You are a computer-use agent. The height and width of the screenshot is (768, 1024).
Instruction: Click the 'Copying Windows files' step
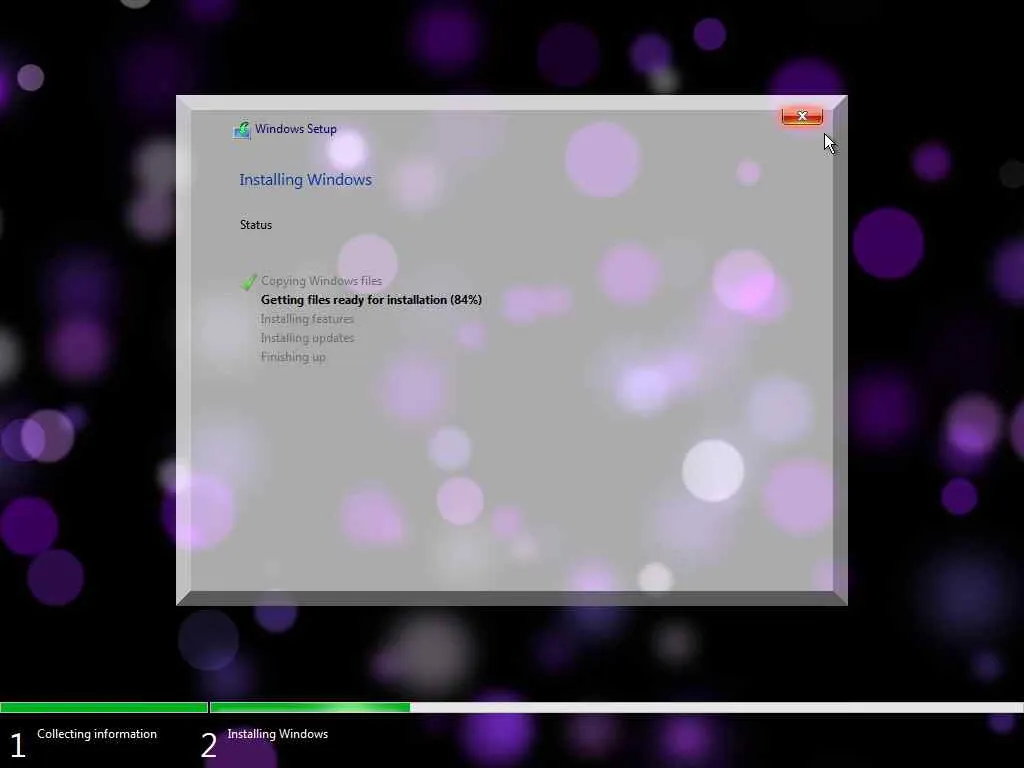tap(321, 281)
